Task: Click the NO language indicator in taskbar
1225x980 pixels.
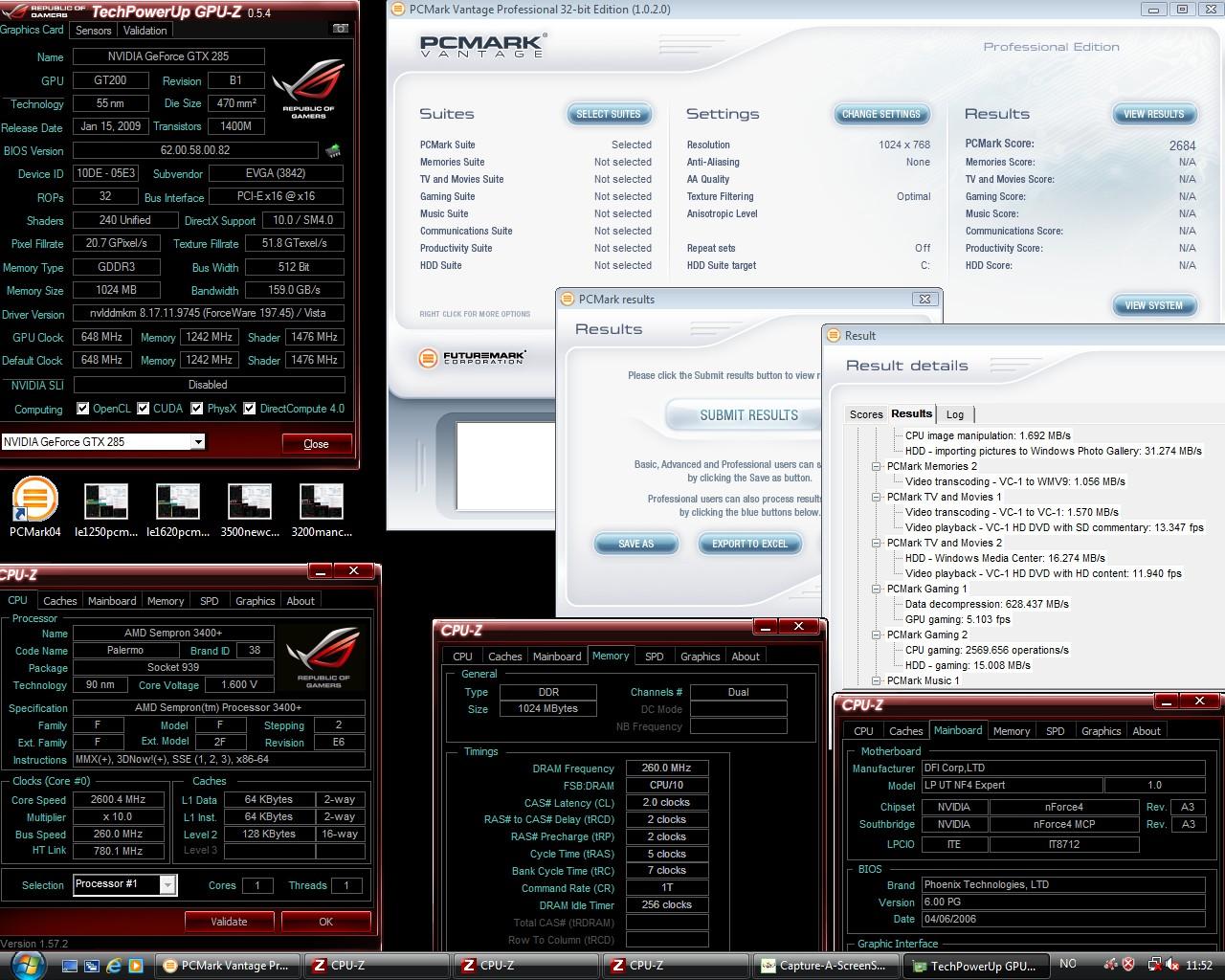Action: [1068, 965]
